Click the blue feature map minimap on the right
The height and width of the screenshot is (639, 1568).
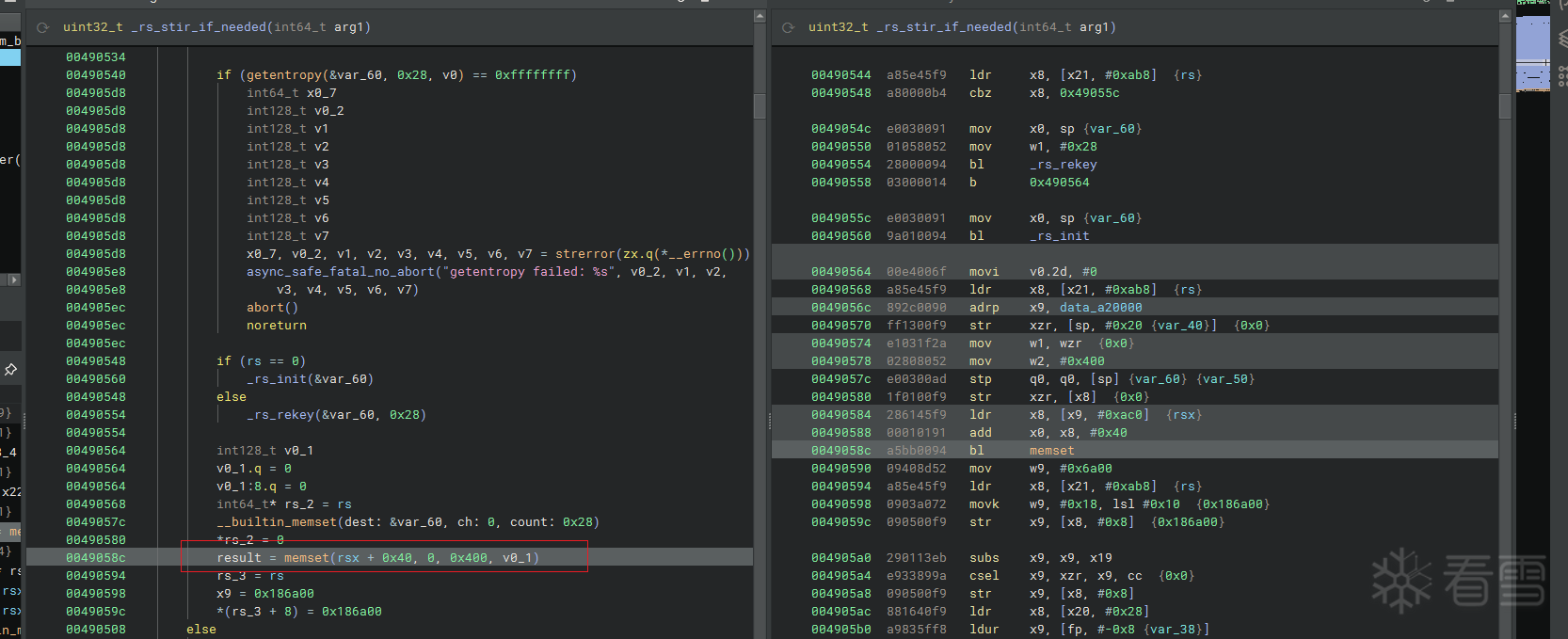[x=1532, y=52]
